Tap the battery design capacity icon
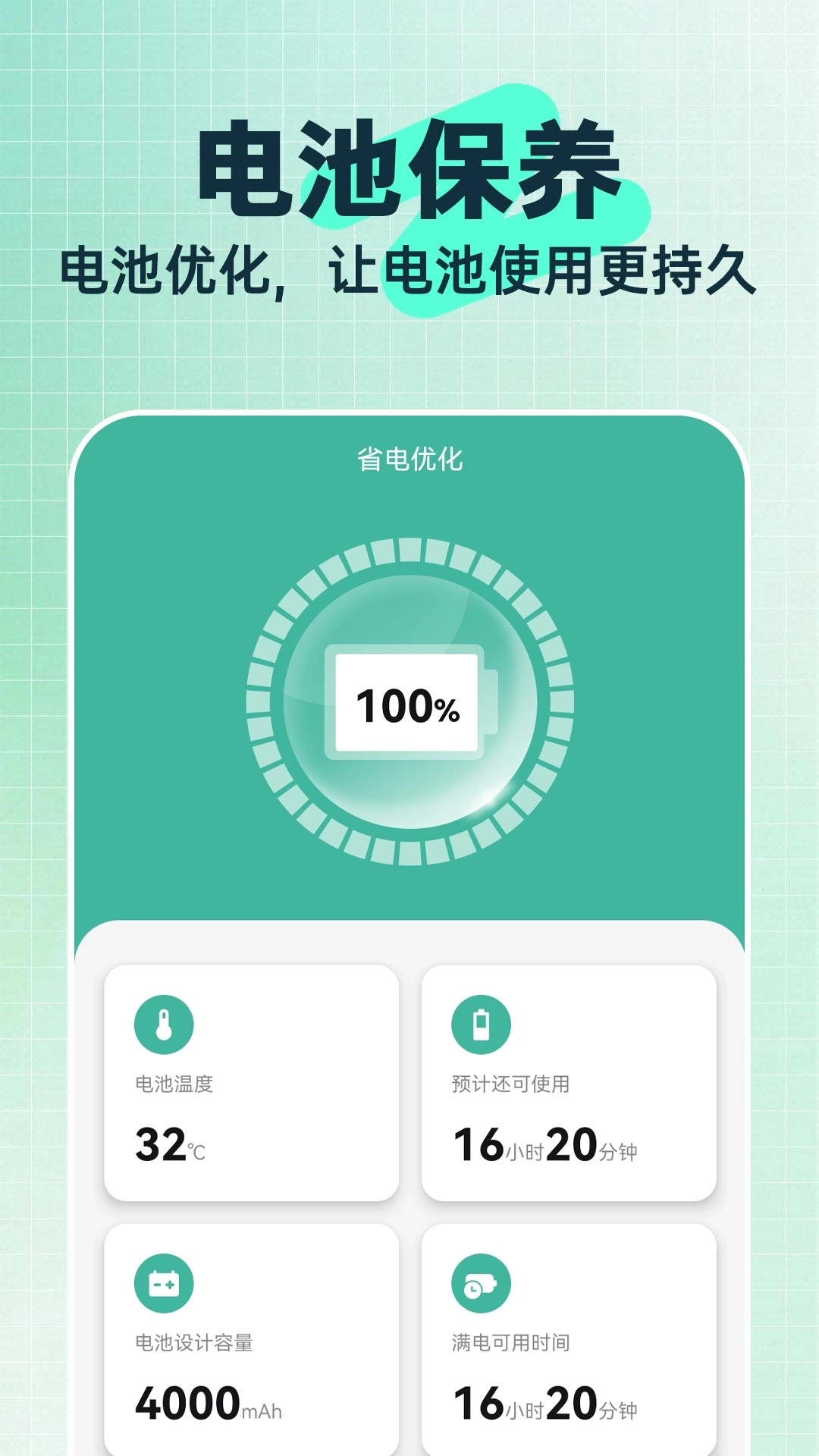The height and width of the screenshot is (1456, 819). click(x=164, y=1283)
